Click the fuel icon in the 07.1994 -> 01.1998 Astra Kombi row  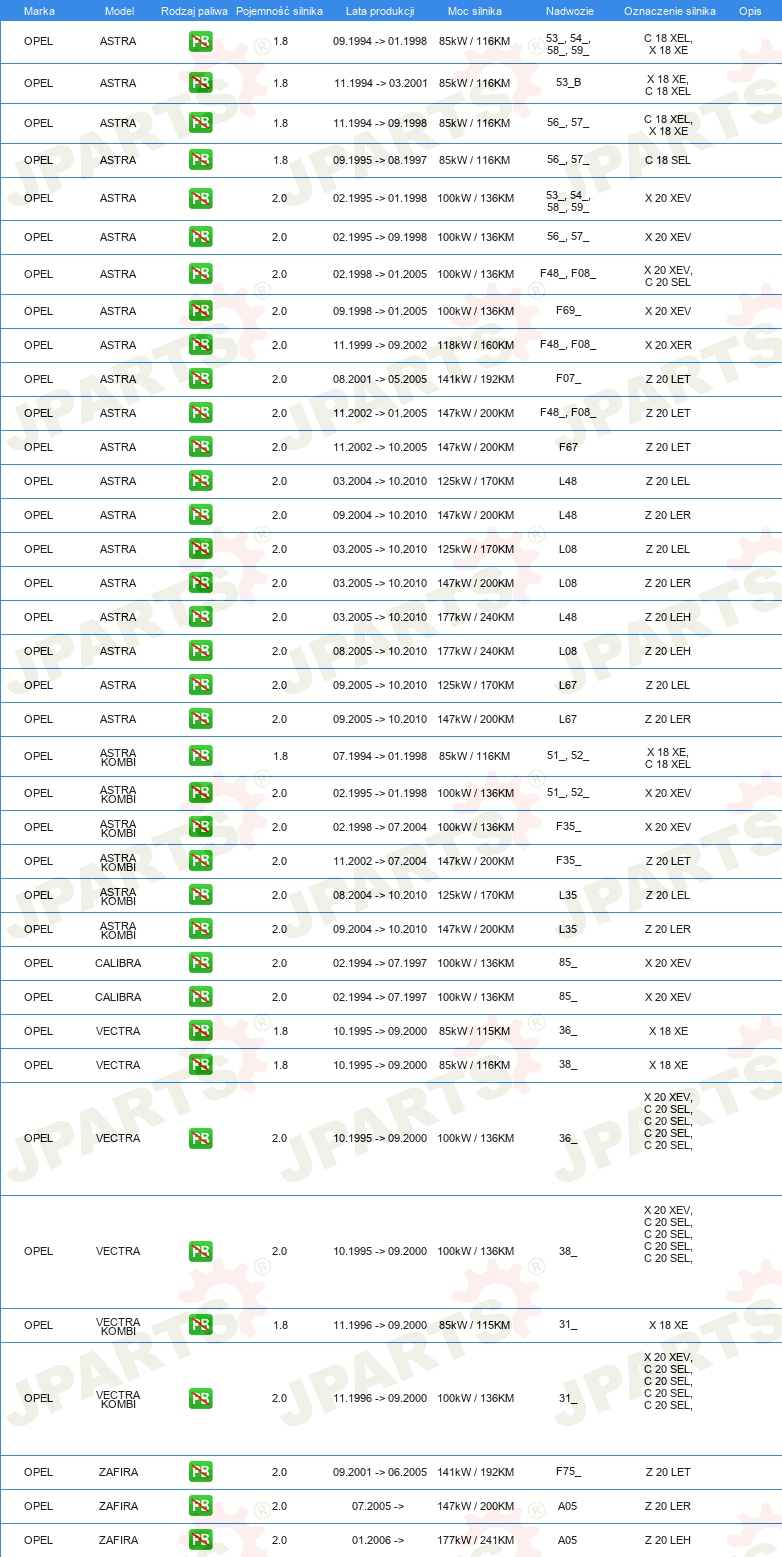pos(200,756)
